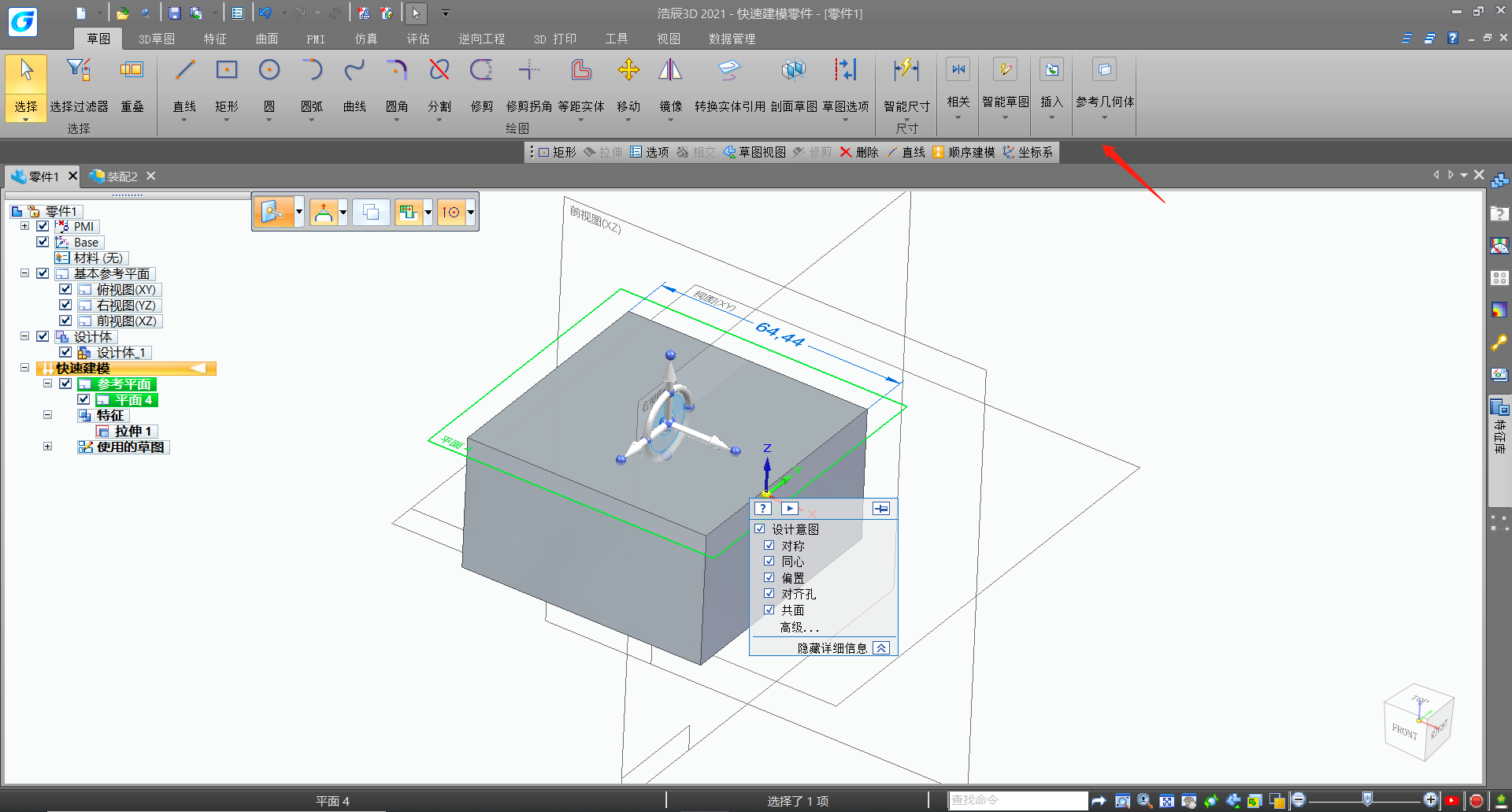The width and height of the screenshot is (1512, 812).
Task: Open the 逆向工程 ribbon tab
Action: click(x=482, y=39)
